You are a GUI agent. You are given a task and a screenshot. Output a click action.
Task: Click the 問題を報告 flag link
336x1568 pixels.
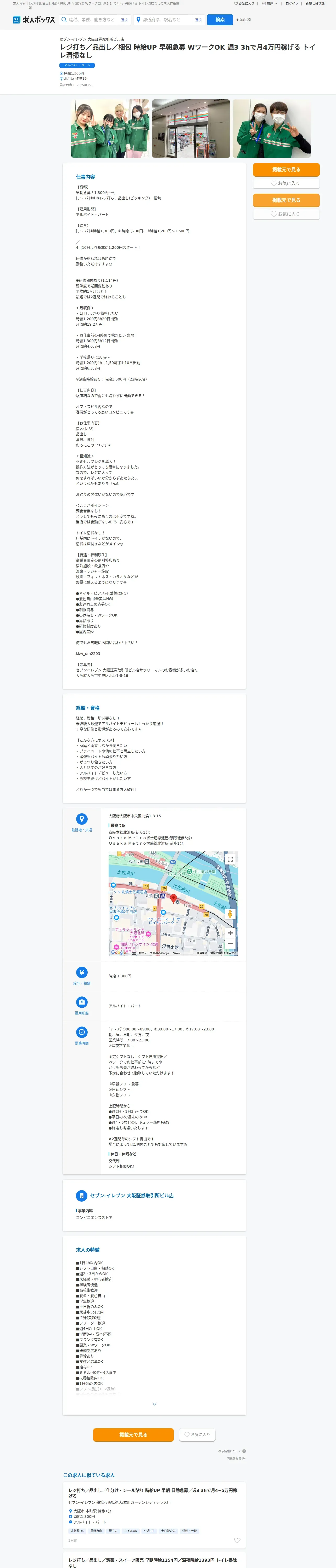(x=236, y=1459)
